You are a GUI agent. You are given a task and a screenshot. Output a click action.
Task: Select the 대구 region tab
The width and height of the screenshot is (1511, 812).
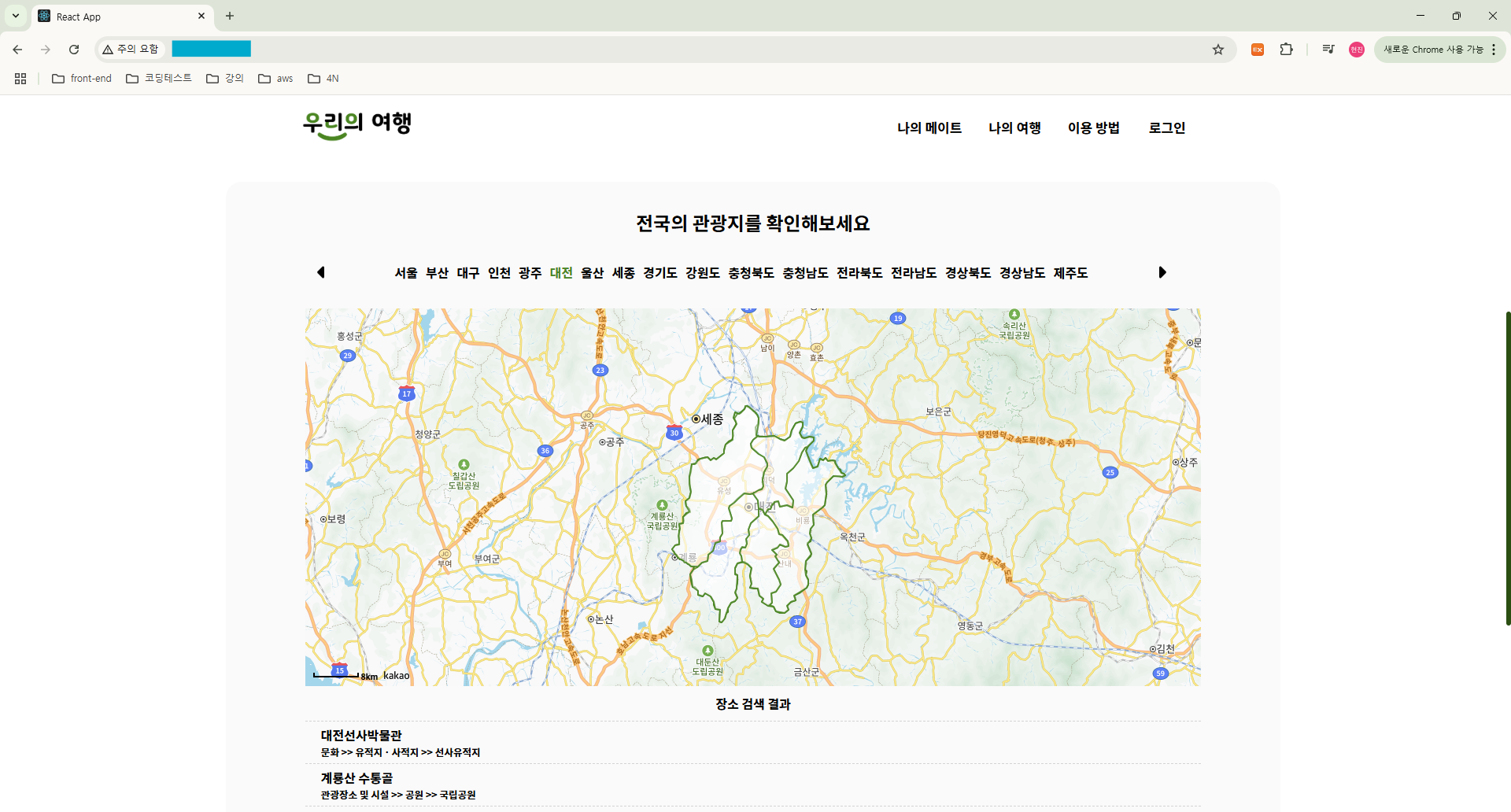click(468, 273)
